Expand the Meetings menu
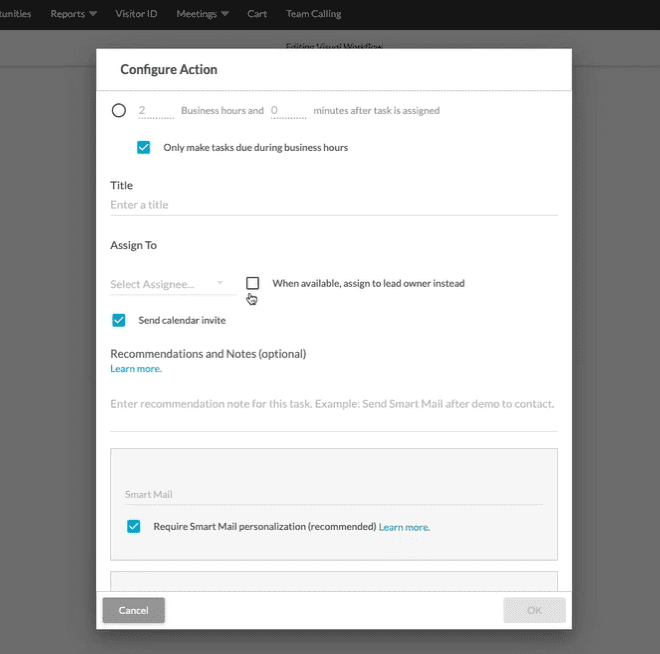 point(202,14)
